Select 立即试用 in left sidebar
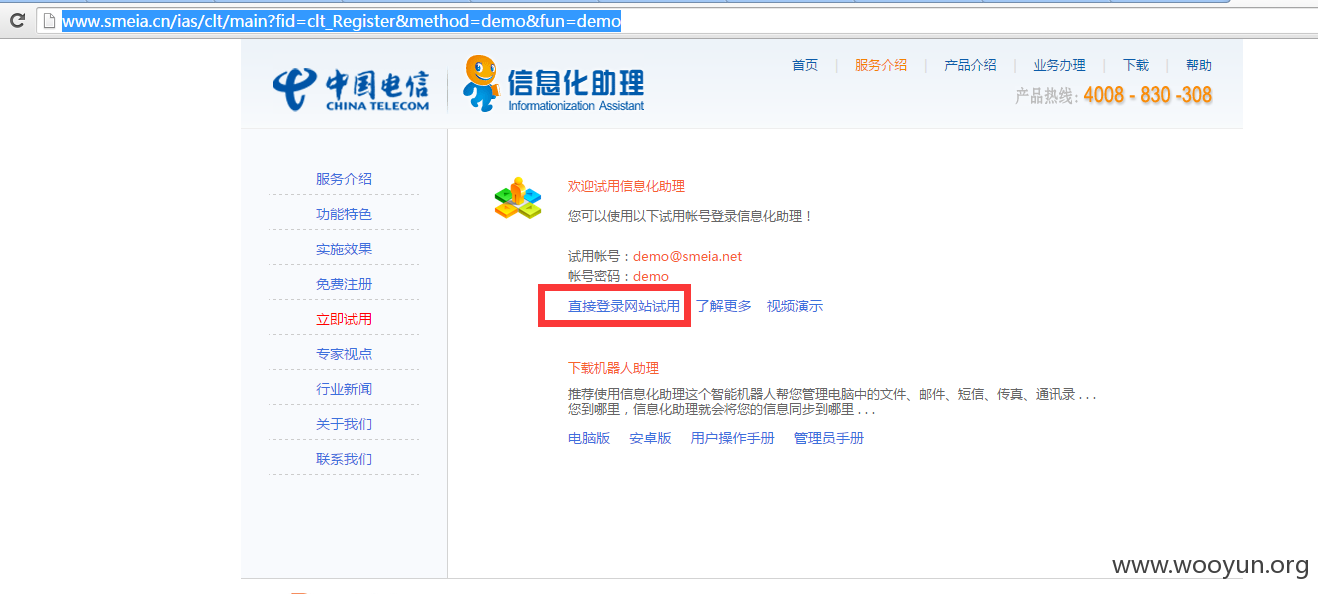This screenshot has height=594, width=1318. [344, 319]
